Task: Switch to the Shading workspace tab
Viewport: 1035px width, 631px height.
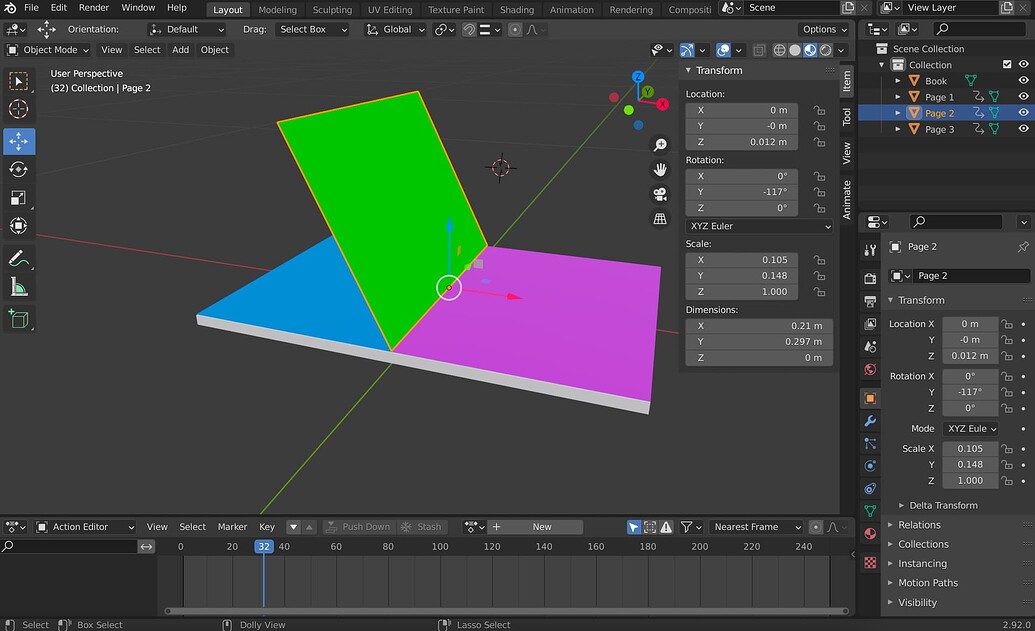Action: pyautogui.click(x=517, y=10)
